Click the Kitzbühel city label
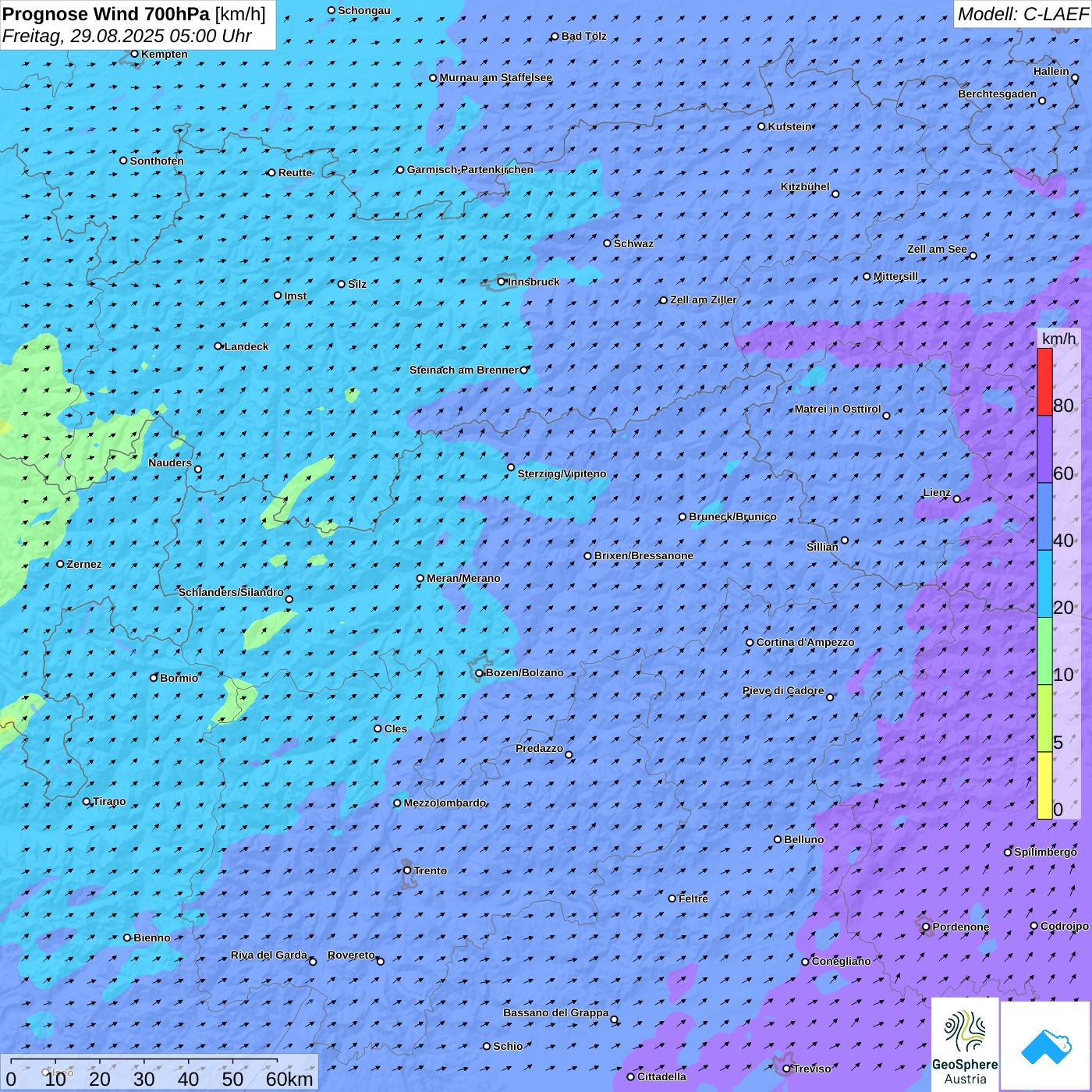This screenshot has width=1092, height=1092. coord(805,186)
